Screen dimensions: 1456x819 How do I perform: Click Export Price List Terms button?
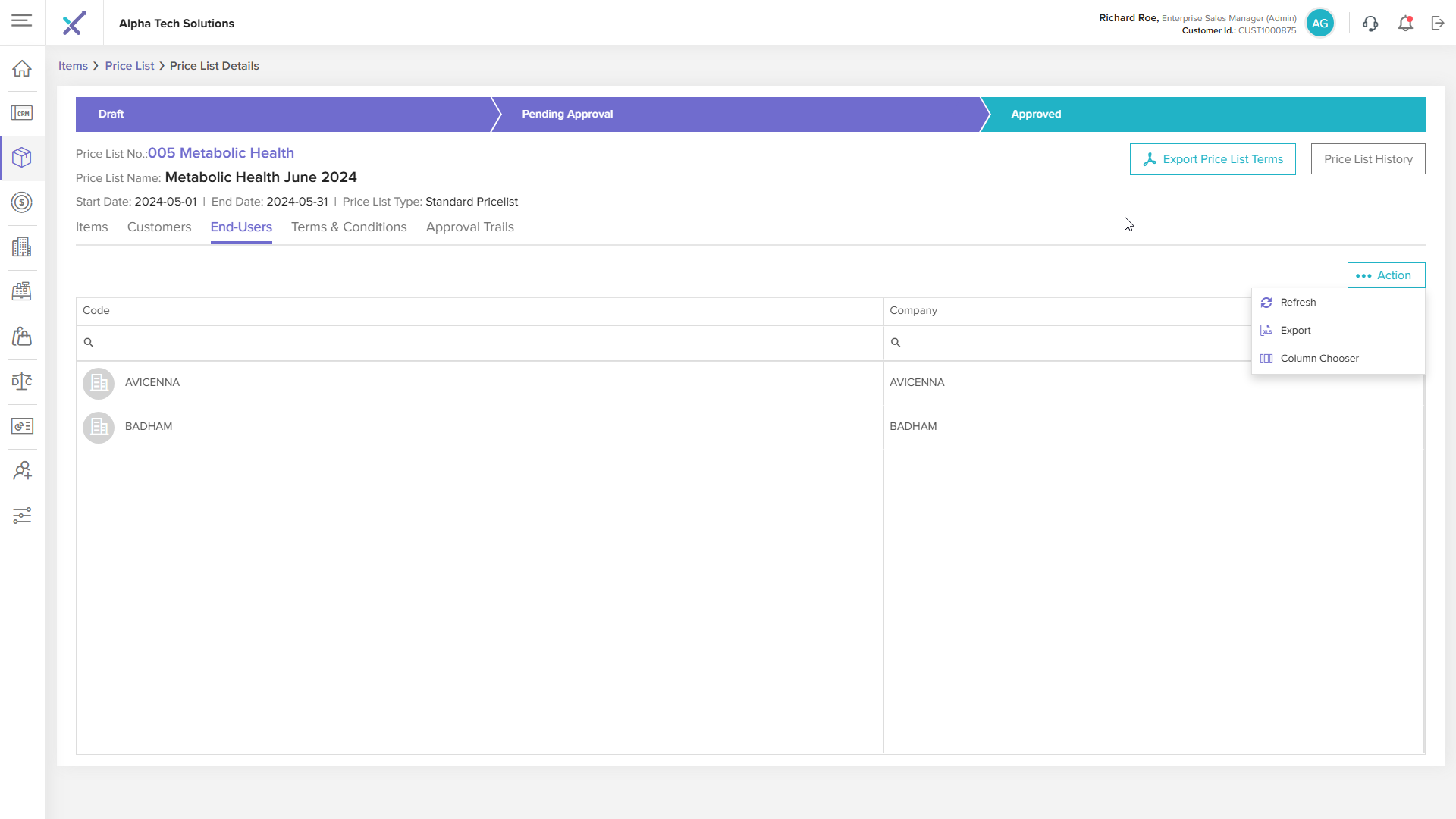tap(1212, 159)
